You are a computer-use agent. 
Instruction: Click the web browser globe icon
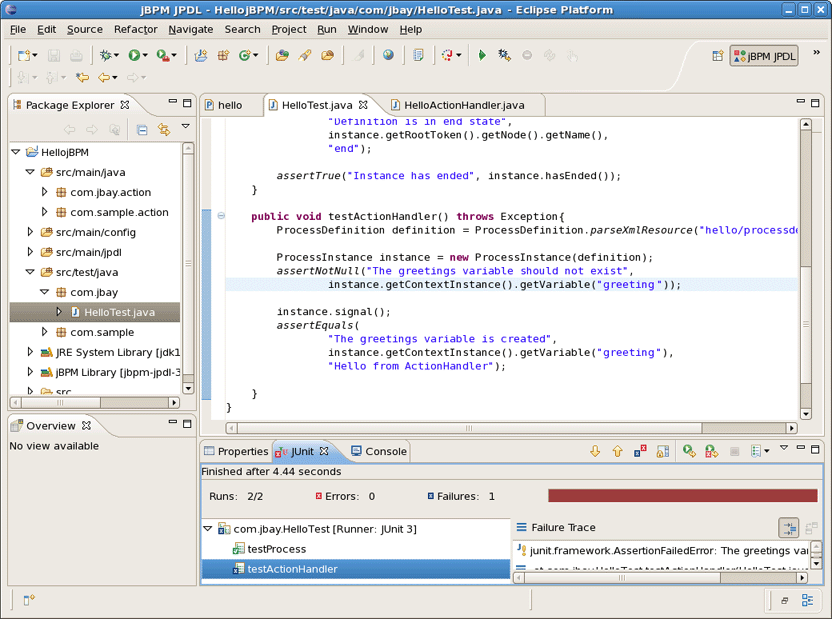[x=388, y=55]
